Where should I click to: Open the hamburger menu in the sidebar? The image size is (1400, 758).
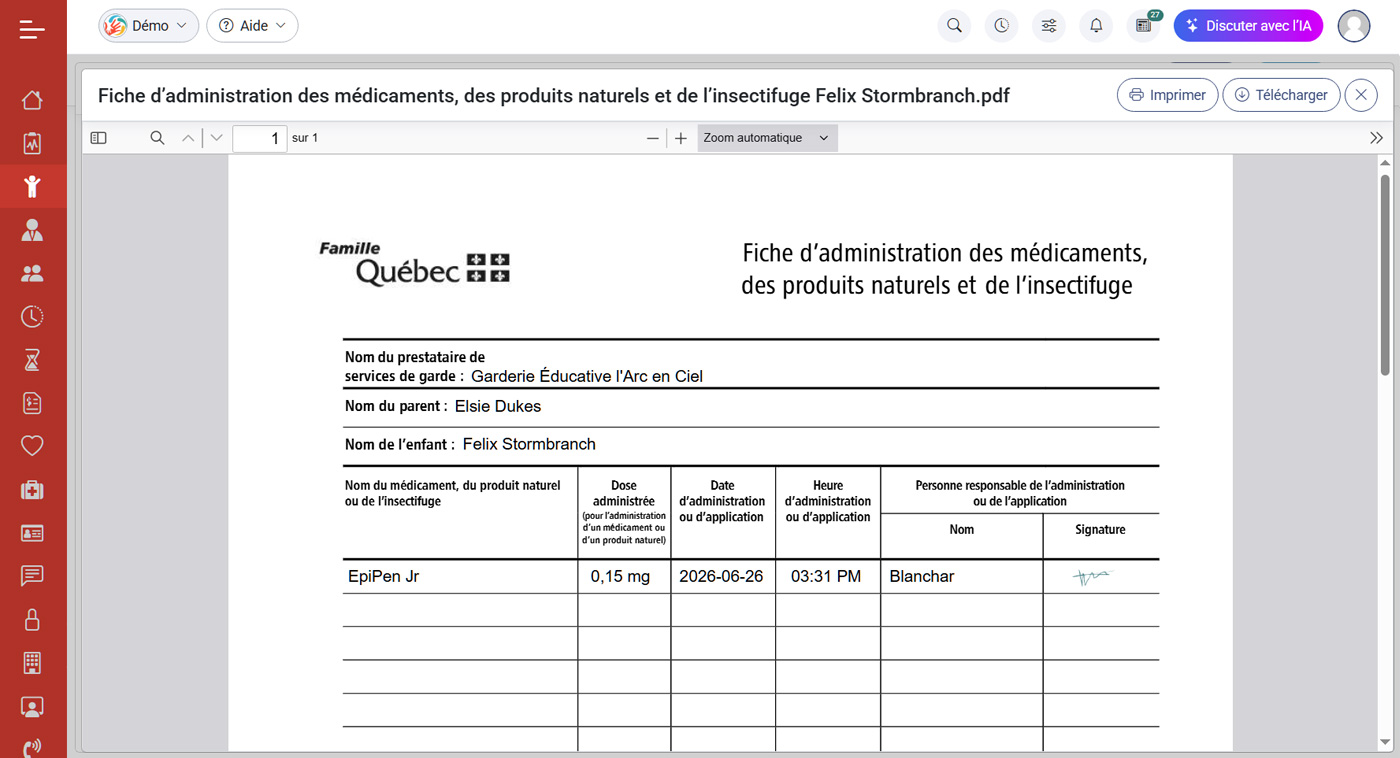click(x=32, y=30)
